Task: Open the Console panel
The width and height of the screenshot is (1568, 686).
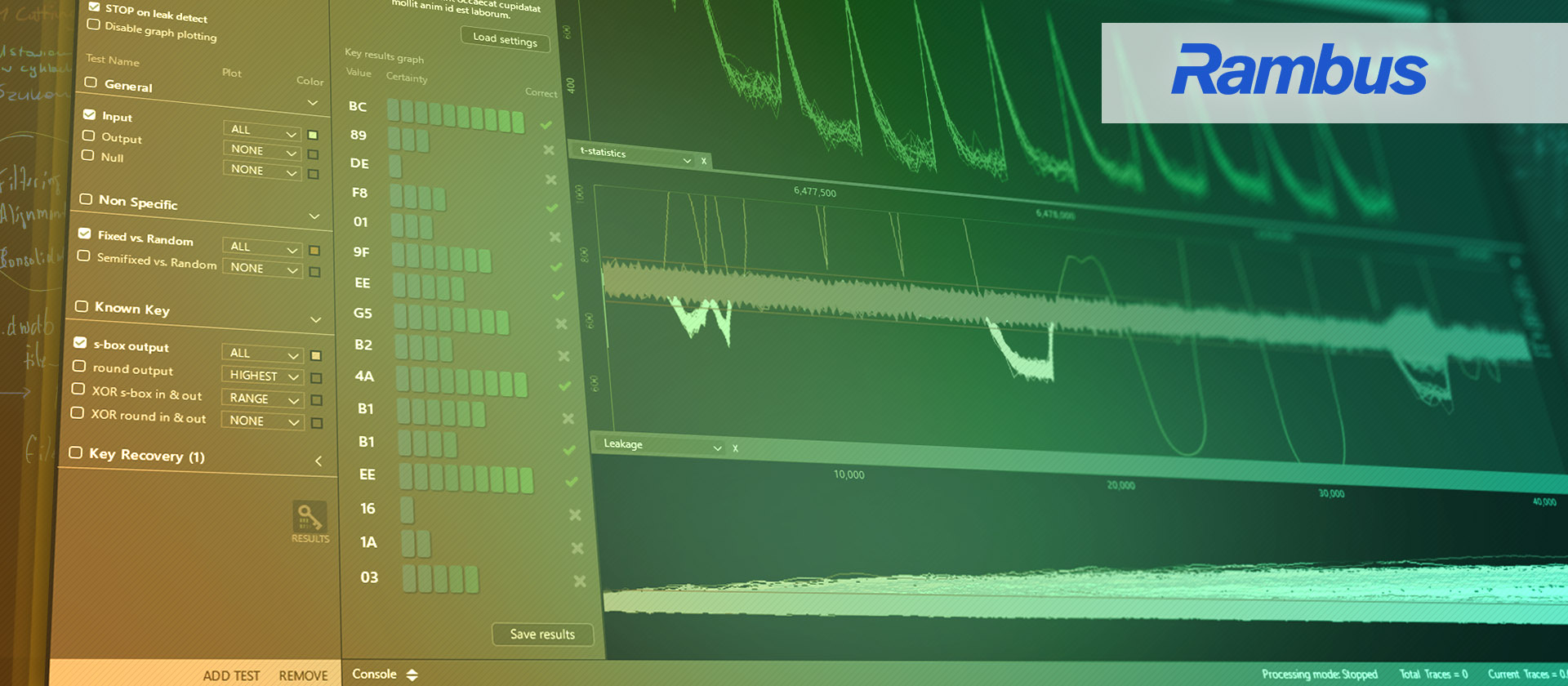Action: [x=374, y=674]
